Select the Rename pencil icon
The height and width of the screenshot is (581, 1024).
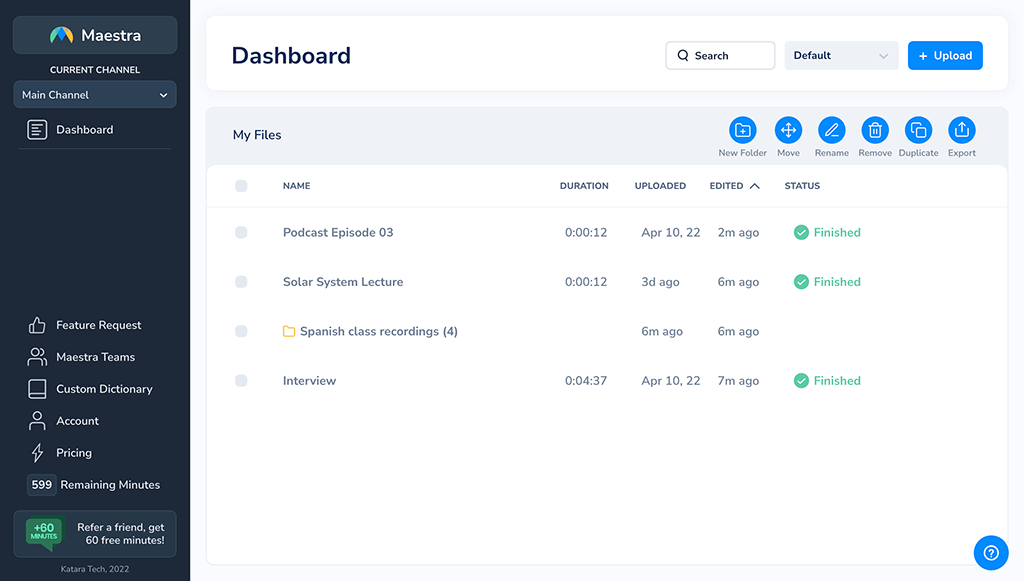tap(831, 130)
